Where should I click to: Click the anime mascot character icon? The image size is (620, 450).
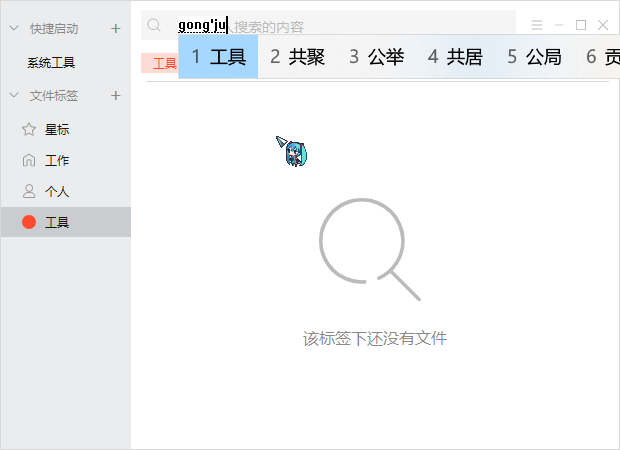click(292, 151)
